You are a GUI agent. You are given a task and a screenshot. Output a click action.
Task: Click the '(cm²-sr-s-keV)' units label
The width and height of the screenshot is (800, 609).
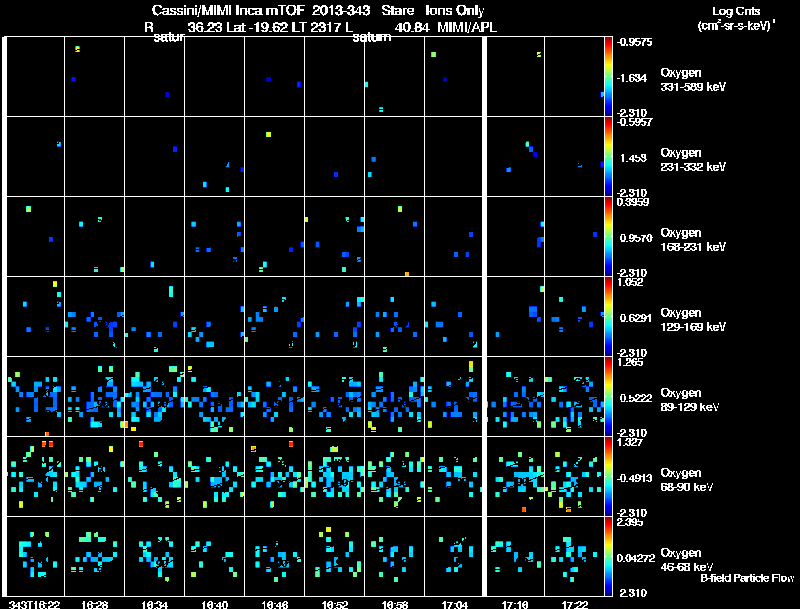736,26
